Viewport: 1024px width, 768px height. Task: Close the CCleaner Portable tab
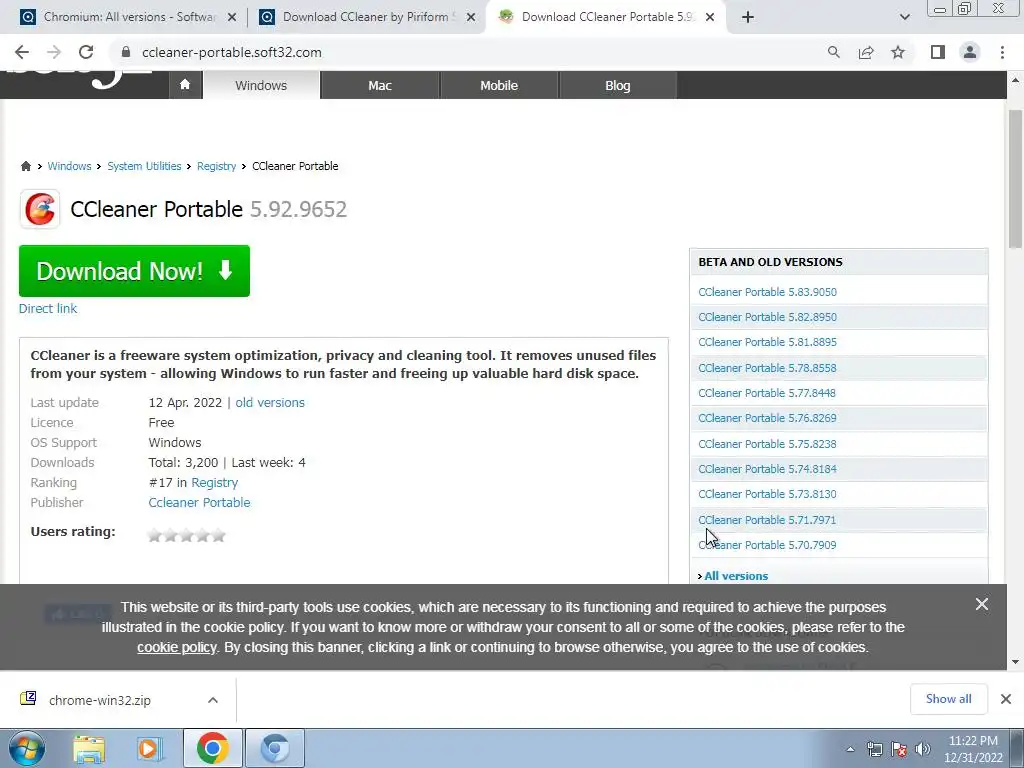pos(710,17)
